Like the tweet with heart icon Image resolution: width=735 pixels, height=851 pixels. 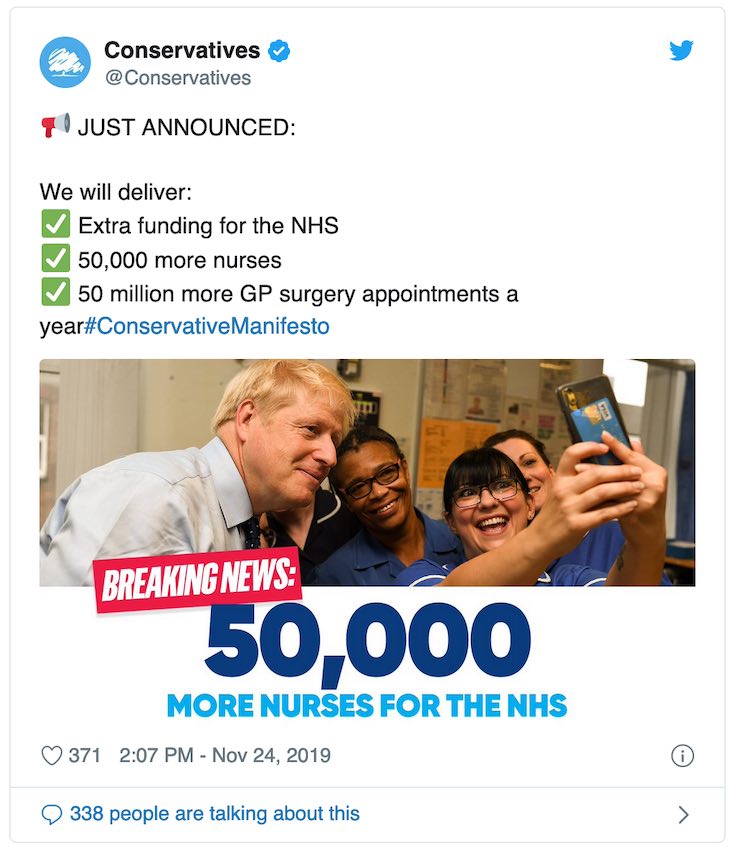click(x=52, y=756)
